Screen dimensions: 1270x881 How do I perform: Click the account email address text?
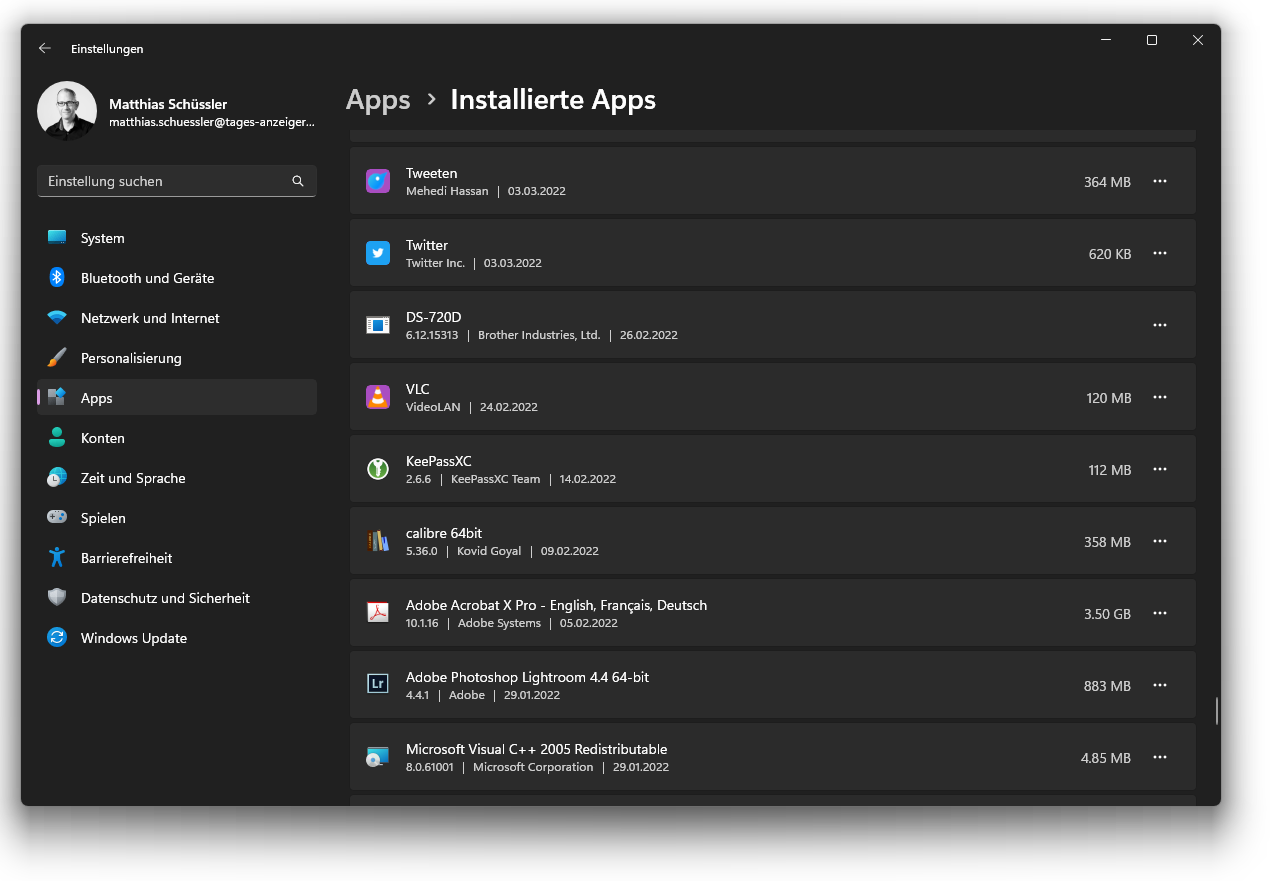[212, 122]
